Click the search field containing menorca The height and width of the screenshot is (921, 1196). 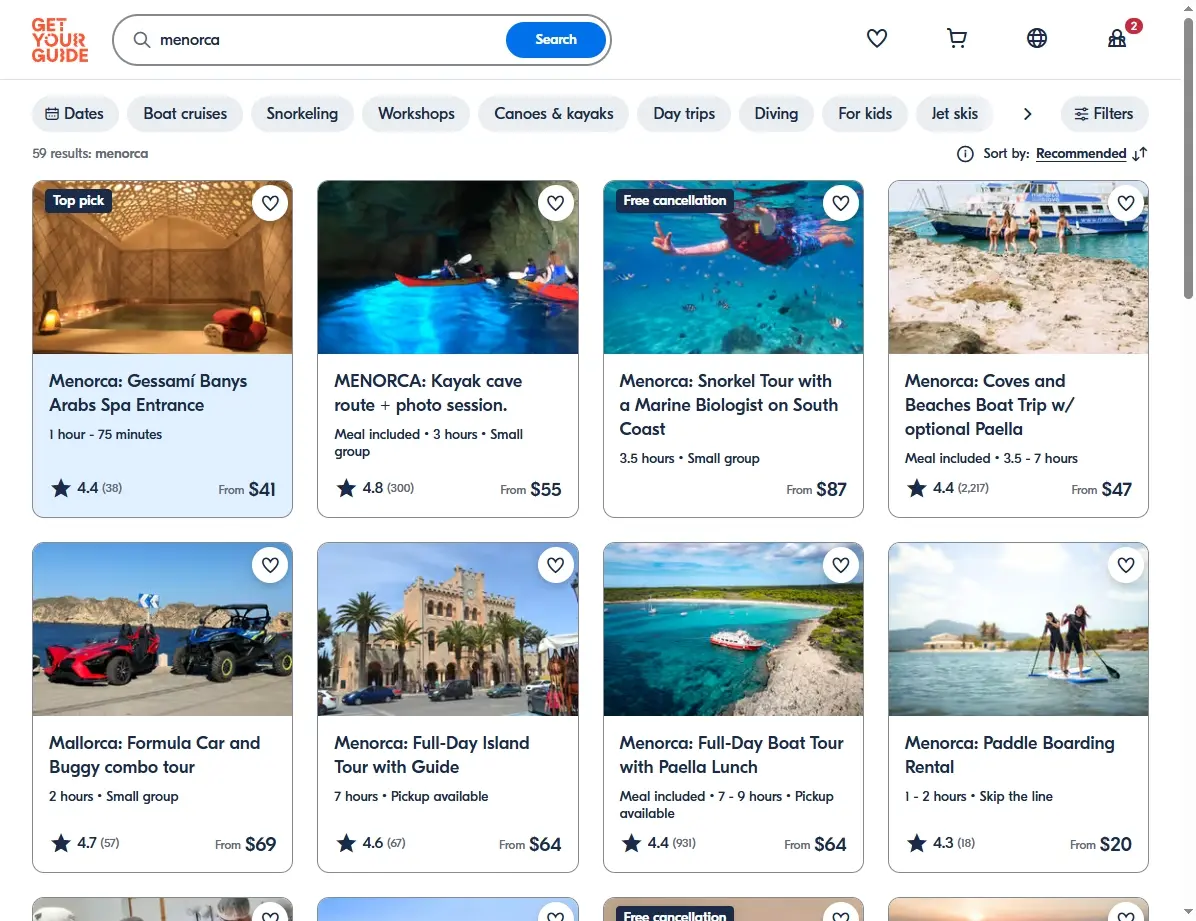click(328, 40)
